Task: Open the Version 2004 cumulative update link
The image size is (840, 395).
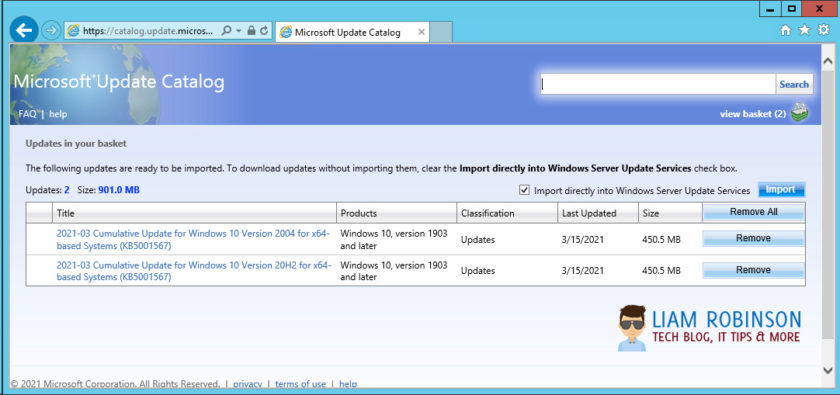Action: 193,240
